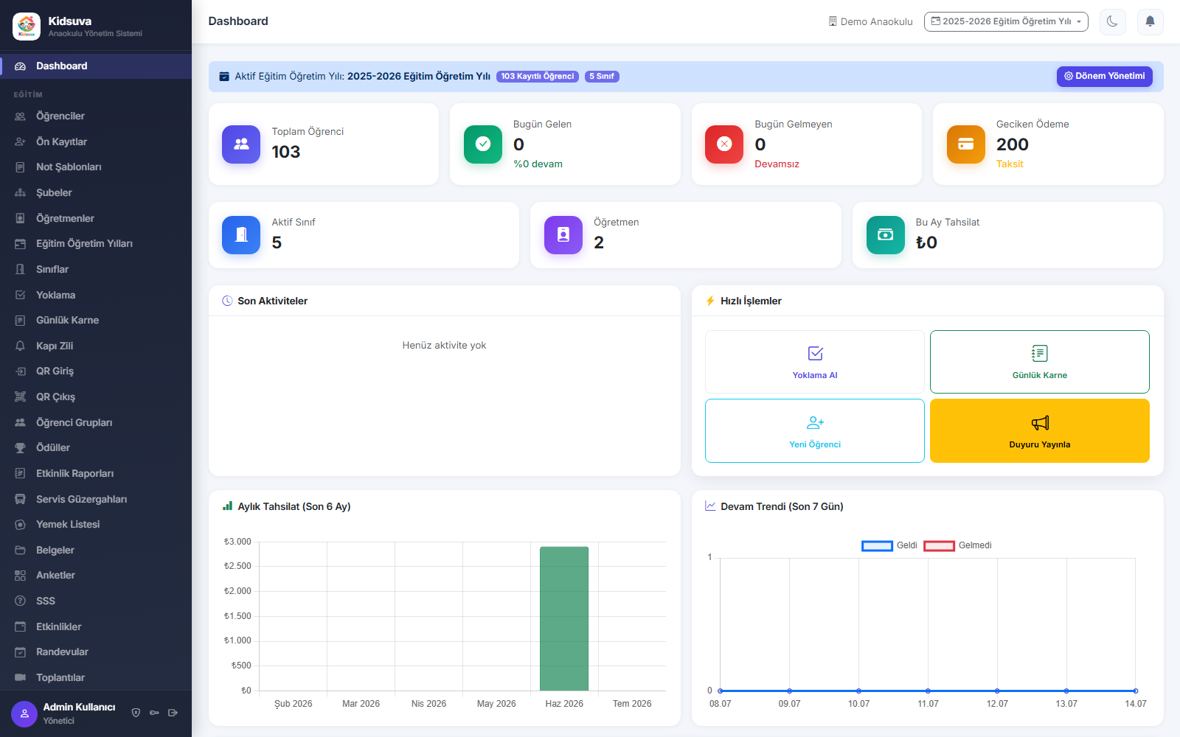Click the Taksit label under Geciken Ödeme
Image resolution: width=1180 pixels, height=737 pixels.
(x=1009, y=164)
